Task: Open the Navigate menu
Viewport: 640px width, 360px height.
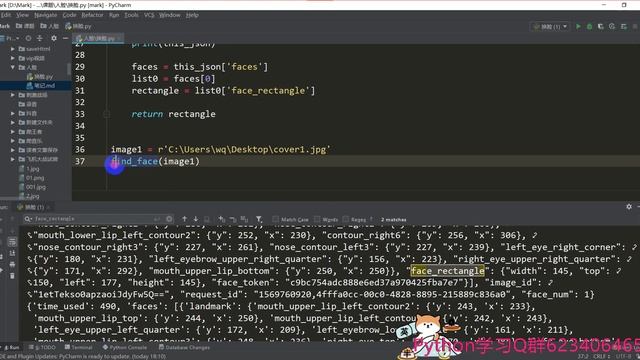Action: [46, 15]
